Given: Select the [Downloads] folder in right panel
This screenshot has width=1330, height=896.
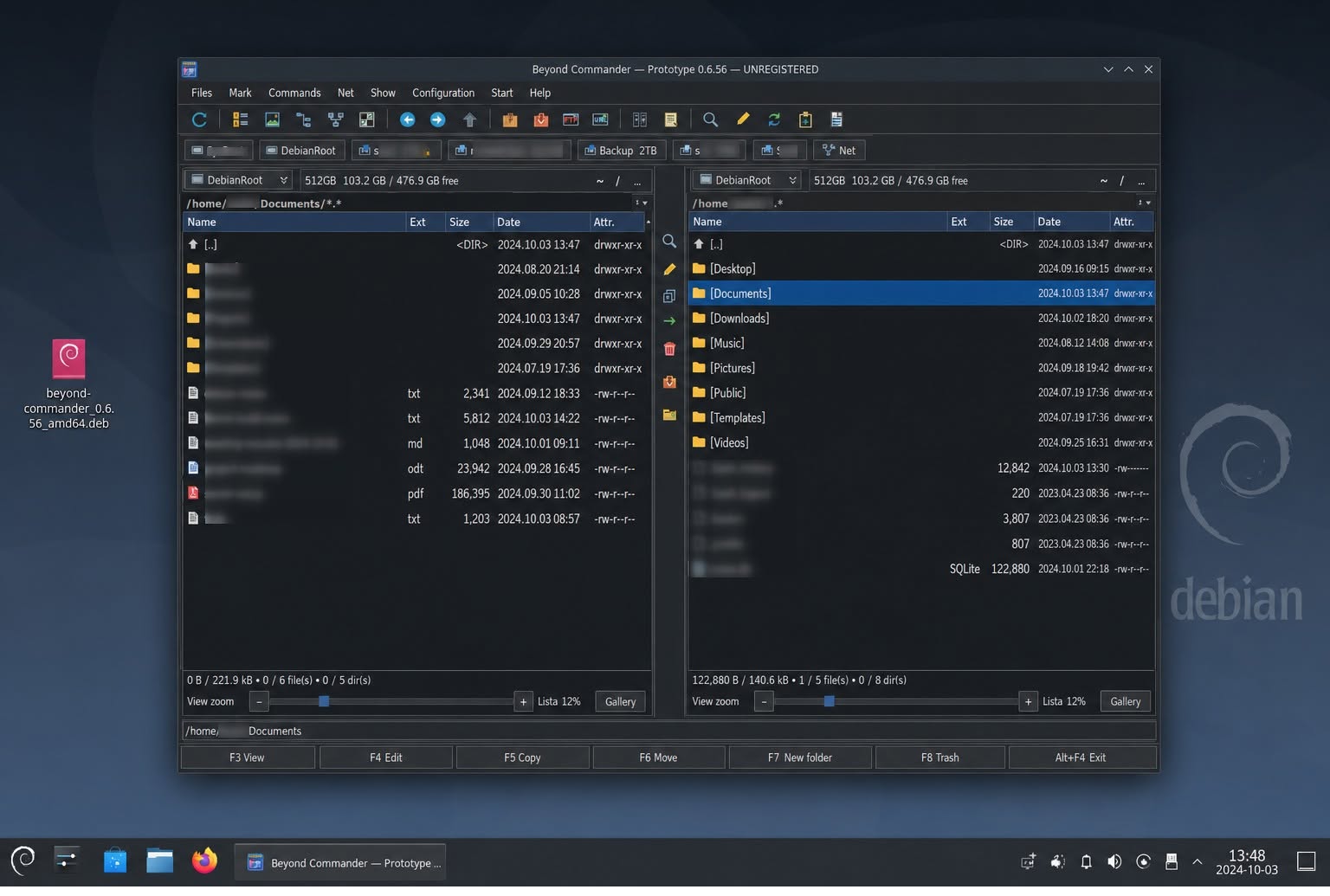Looking at the screenshot, I should pyautogui.click(x=921, y=319).
